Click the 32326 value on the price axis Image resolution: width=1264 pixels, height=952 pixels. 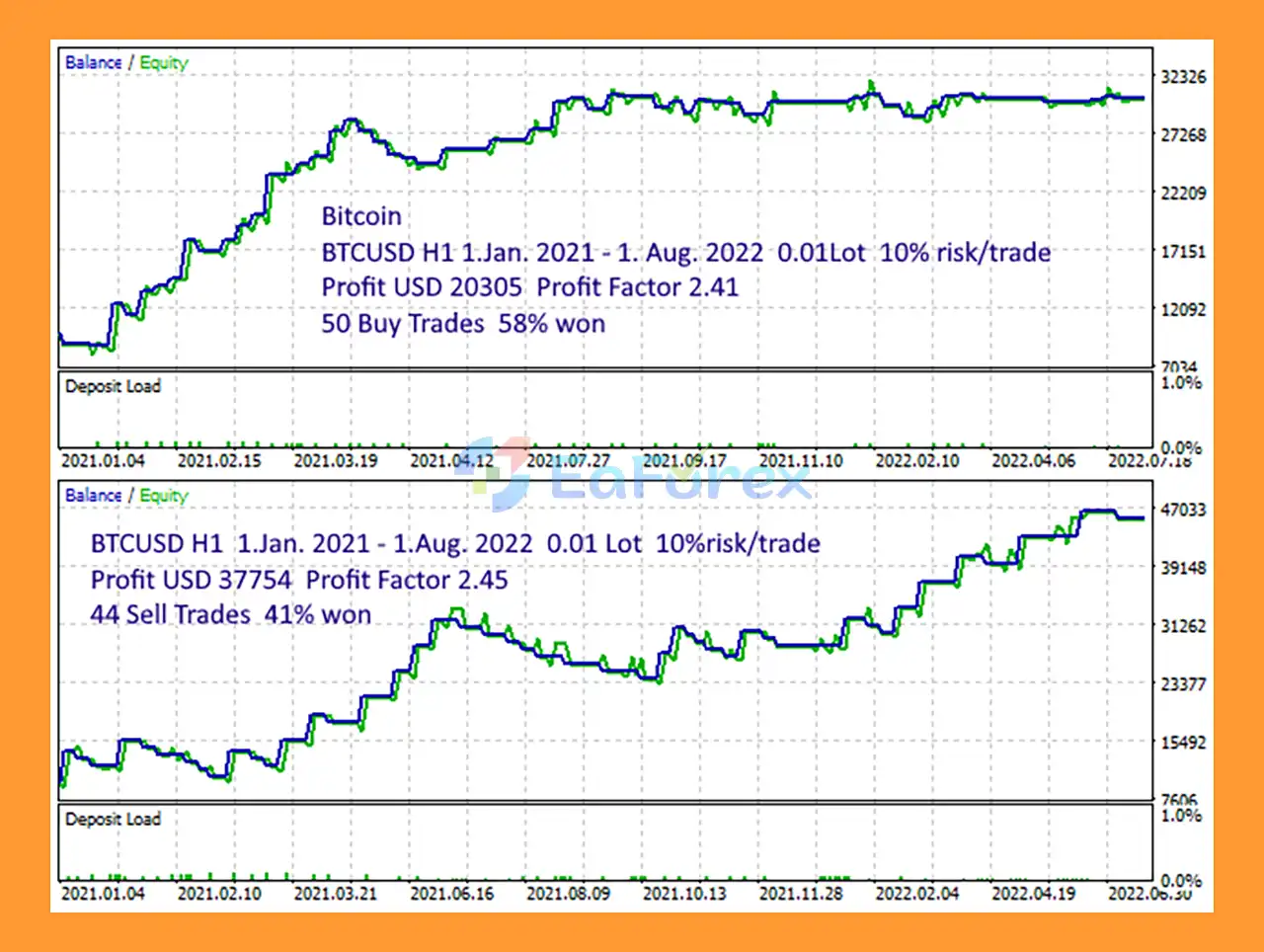coord(1183,77)
